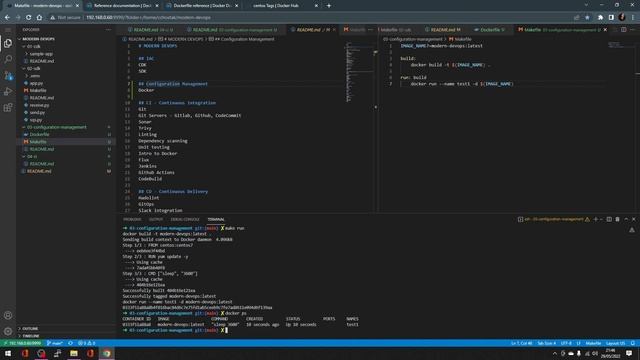Click UTF-8 encoding in status bar
This screenshot has height=360, width=640.
click(566, 343)
